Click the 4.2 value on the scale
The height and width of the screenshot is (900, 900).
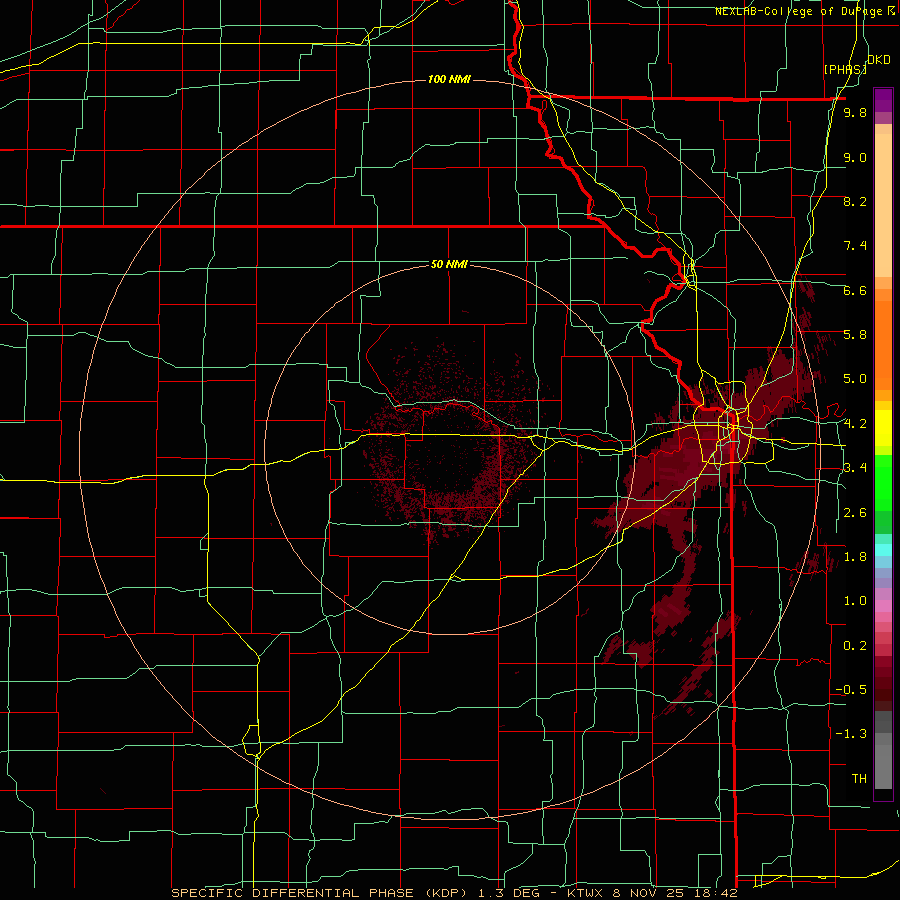click(855, 424)
